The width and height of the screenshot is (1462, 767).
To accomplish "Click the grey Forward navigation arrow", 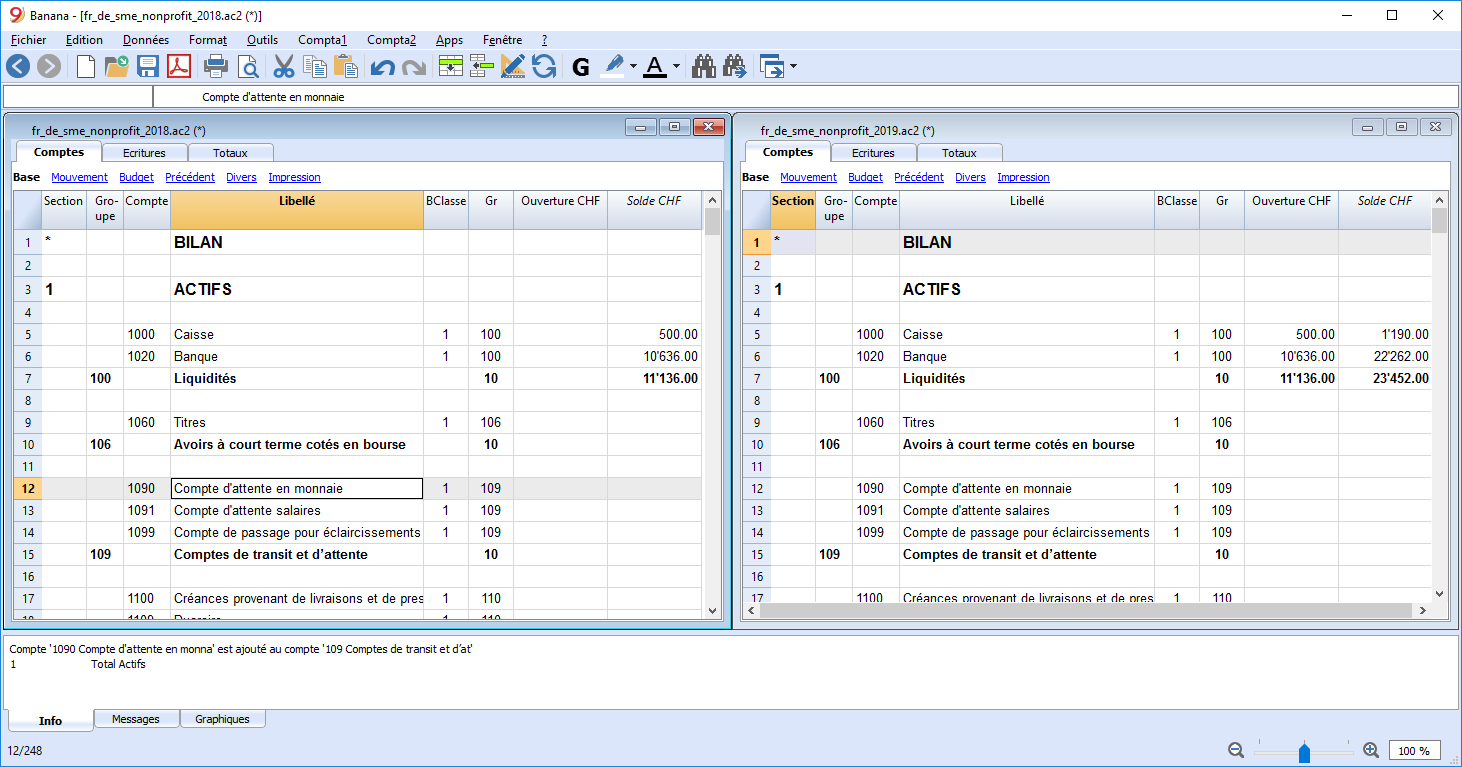I will click(49, 67).
